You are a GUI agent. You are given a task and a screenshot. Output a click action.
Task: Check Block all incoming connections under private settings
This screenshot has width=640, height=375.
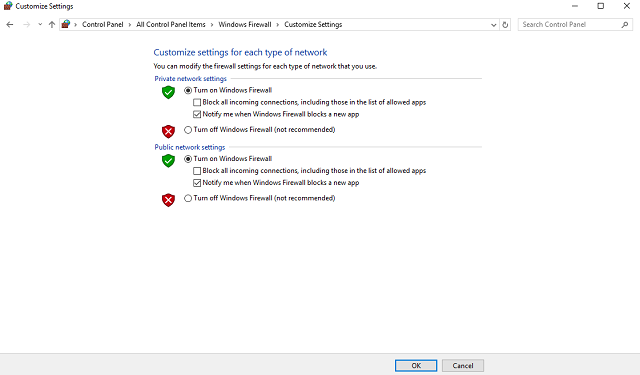(197, 102)
